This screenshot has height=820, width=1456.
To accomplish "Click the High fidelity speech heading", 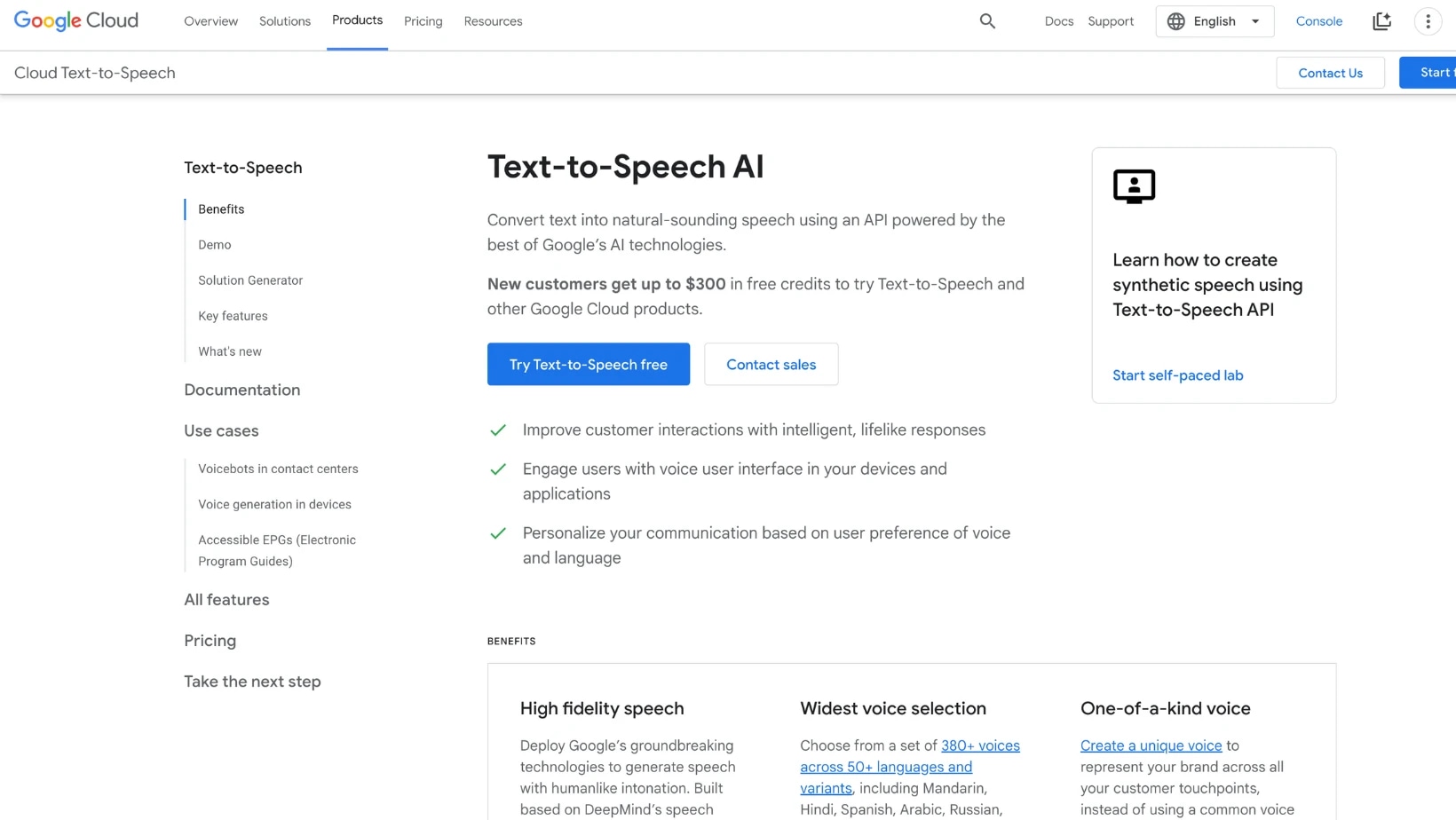I will [602, 708].
